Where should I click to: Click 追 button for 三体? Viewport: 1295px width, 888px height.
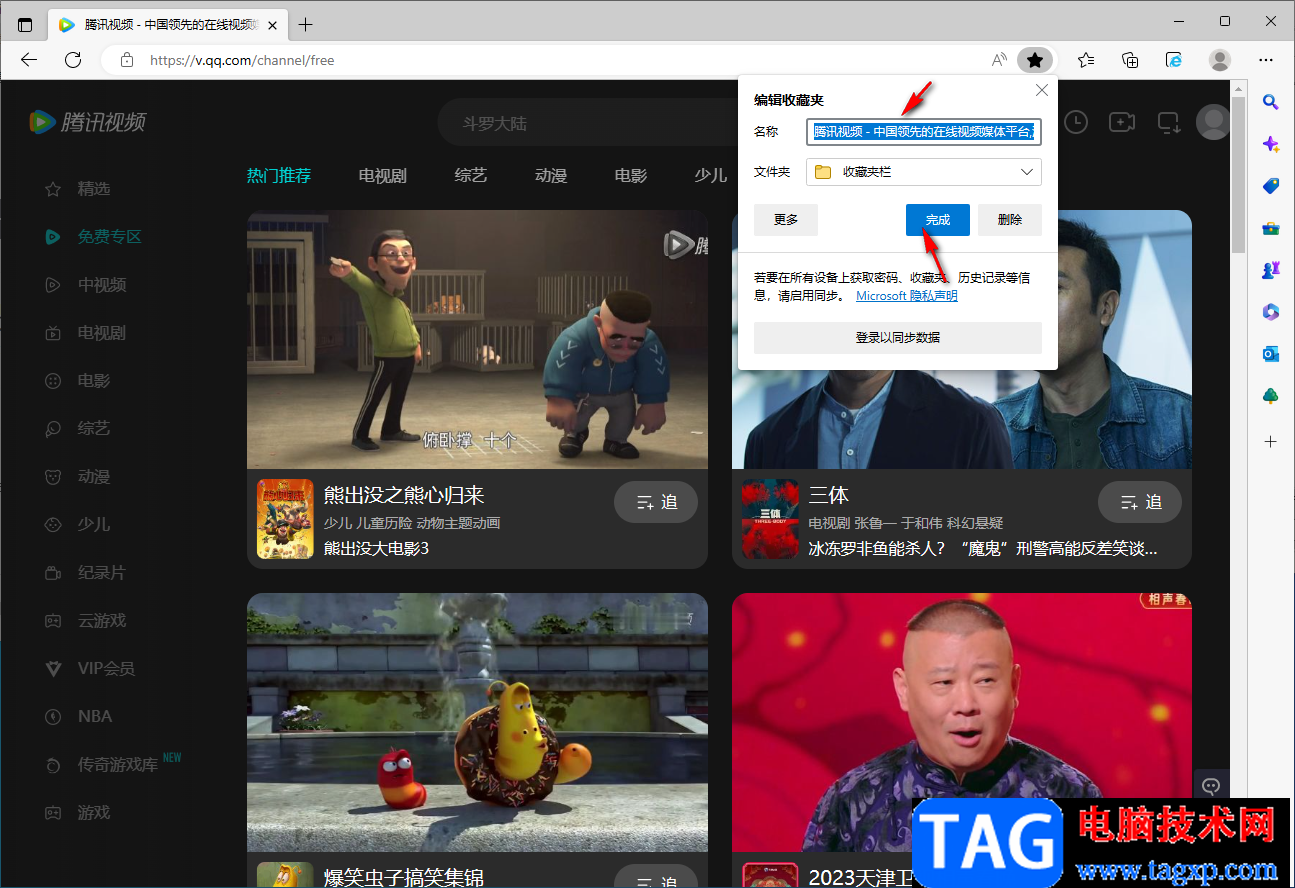click(x=1140, y=502)
